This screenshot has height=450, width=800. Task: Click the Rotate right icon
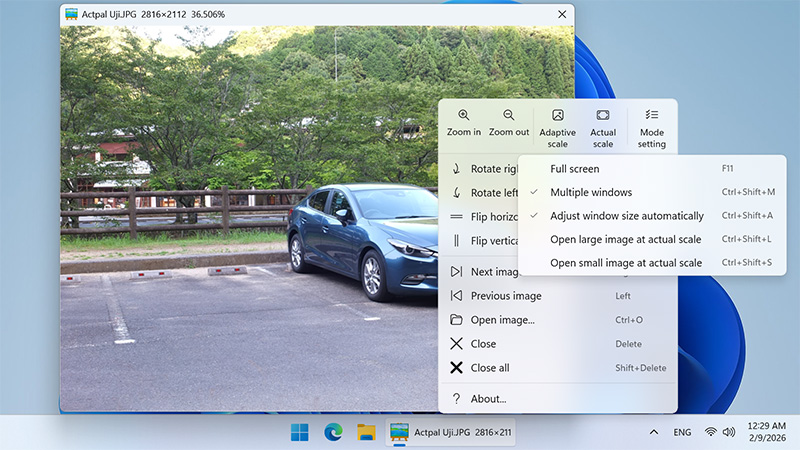pyautogui.click(x=456, y=169)
